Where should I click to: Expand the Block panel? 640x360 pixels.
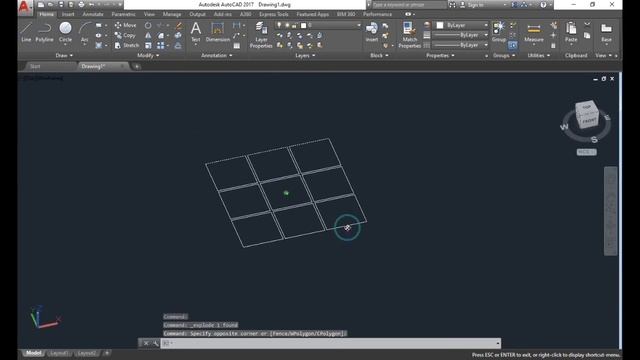pos(379,56)
